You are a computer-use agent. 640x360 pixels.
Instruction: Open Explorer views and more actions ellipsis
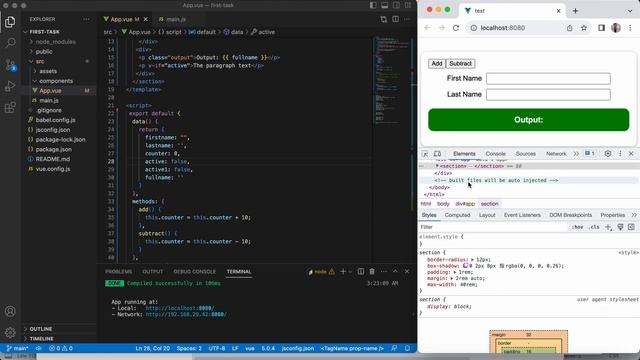pos(86,19)
